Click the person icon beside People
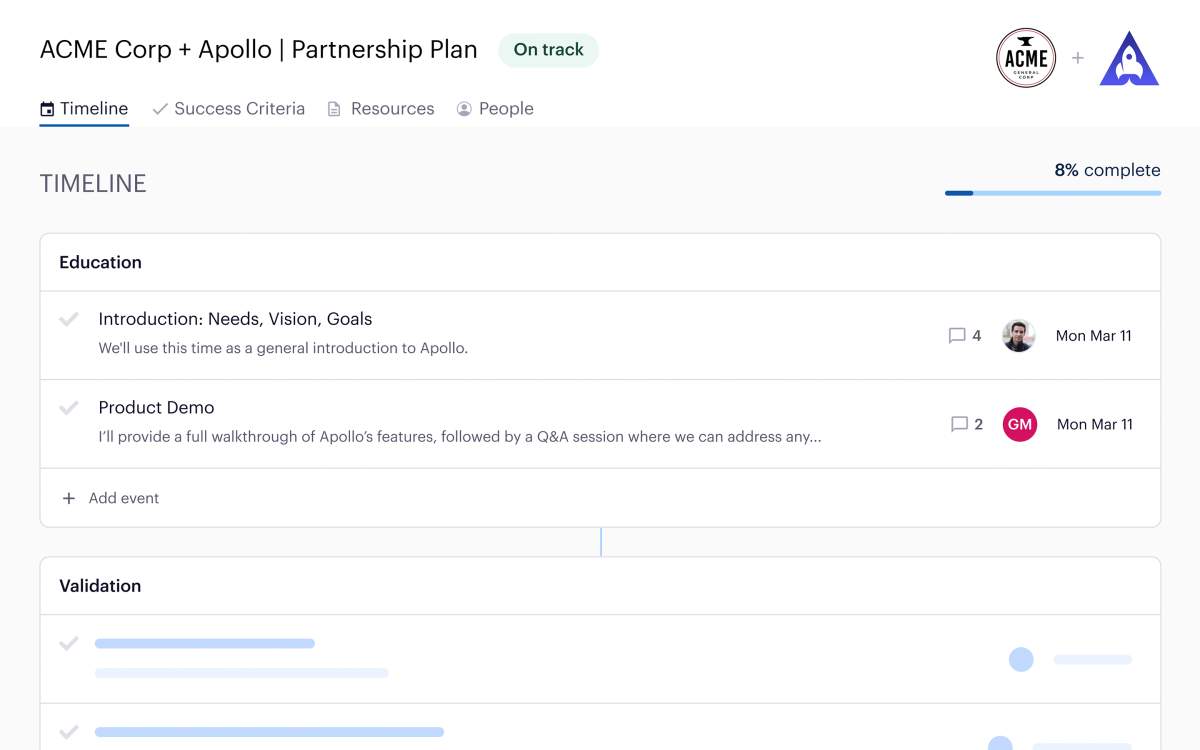Viewport: 1200px width, 750px height. pyautogui.click(x=463, y=107)
